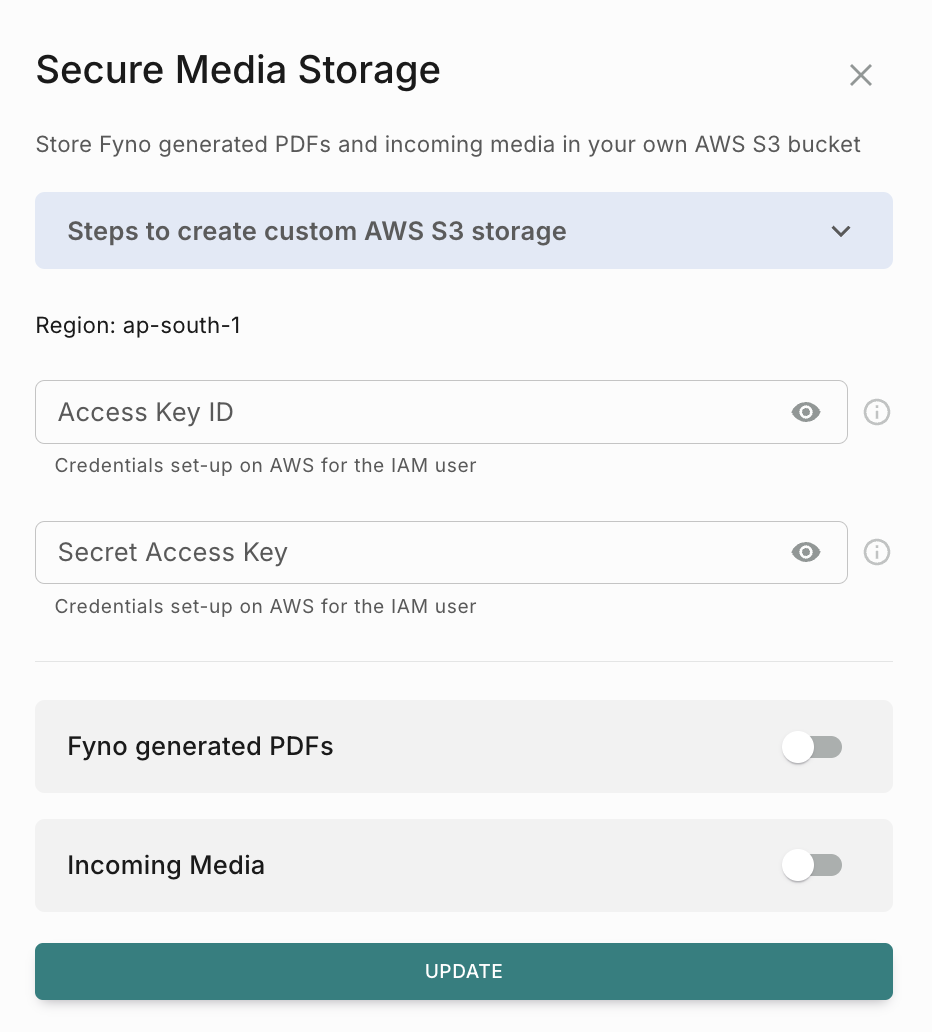Click the Incoming Media row background
The image size is (932, 1032).
[x=500, y=866]
